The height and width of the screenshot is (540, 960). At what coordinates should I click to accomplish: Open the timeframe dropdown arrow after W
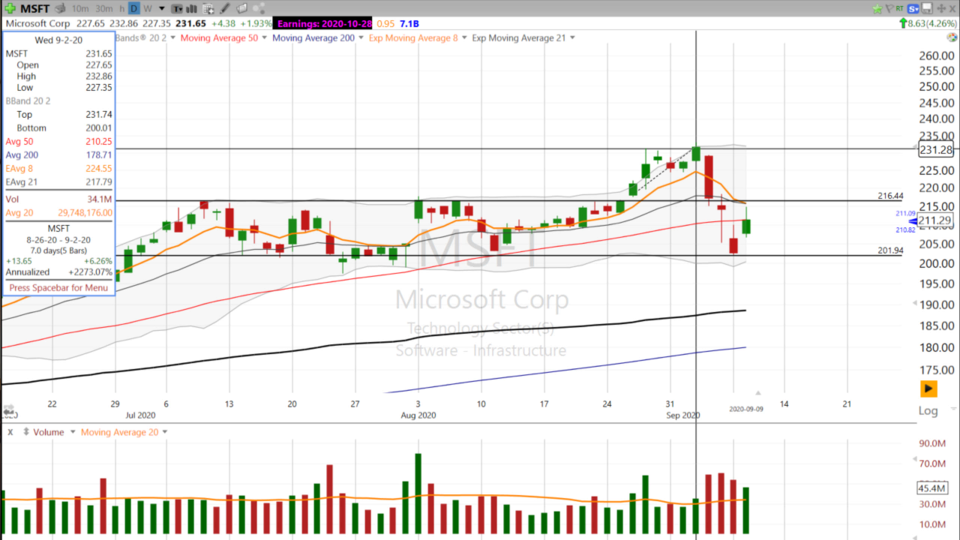point(161,7)
